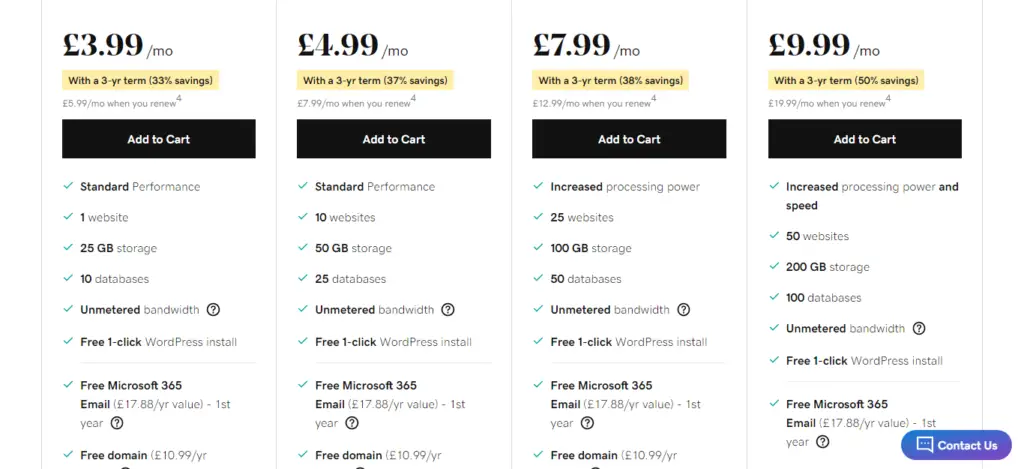Open Microsoft 365 help icon, £7.99 plan
The image size is (1024, 469).
pos(587,423)
